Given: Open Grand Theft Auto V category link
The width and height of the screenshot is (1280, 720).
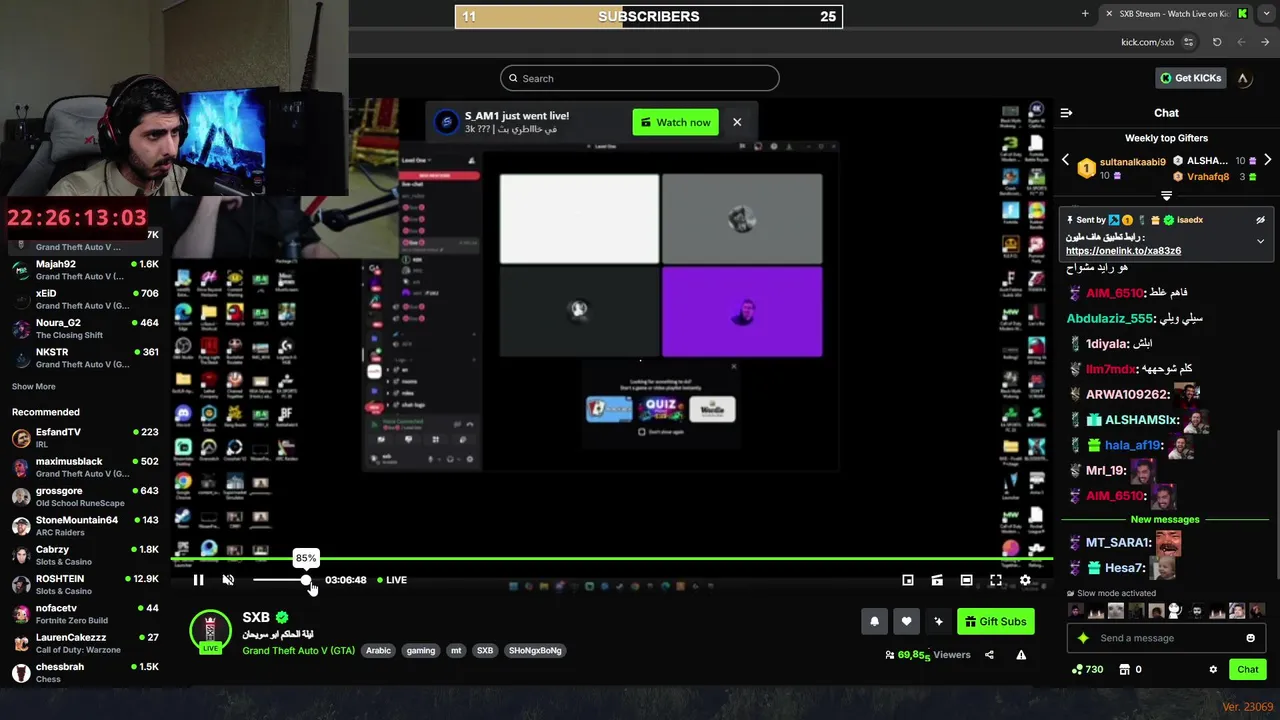Looking at the screenshot, I should (298, 650).
